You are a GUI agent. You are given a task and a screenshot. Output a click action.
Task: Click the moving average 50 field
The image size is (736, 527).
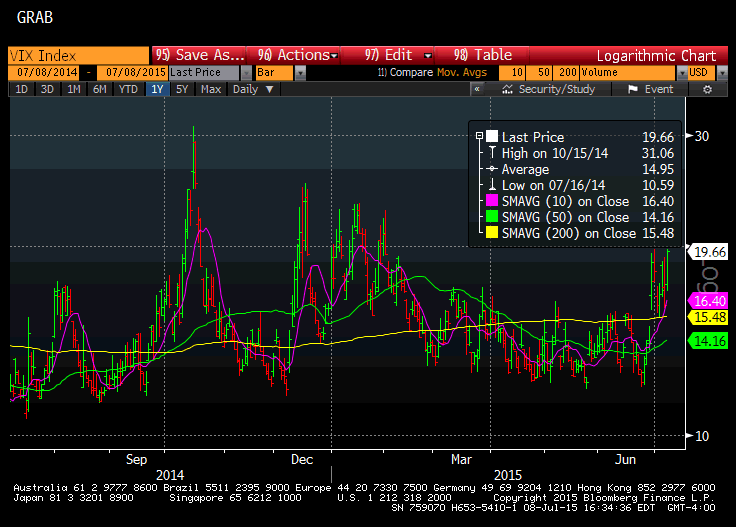click(539, 72)
